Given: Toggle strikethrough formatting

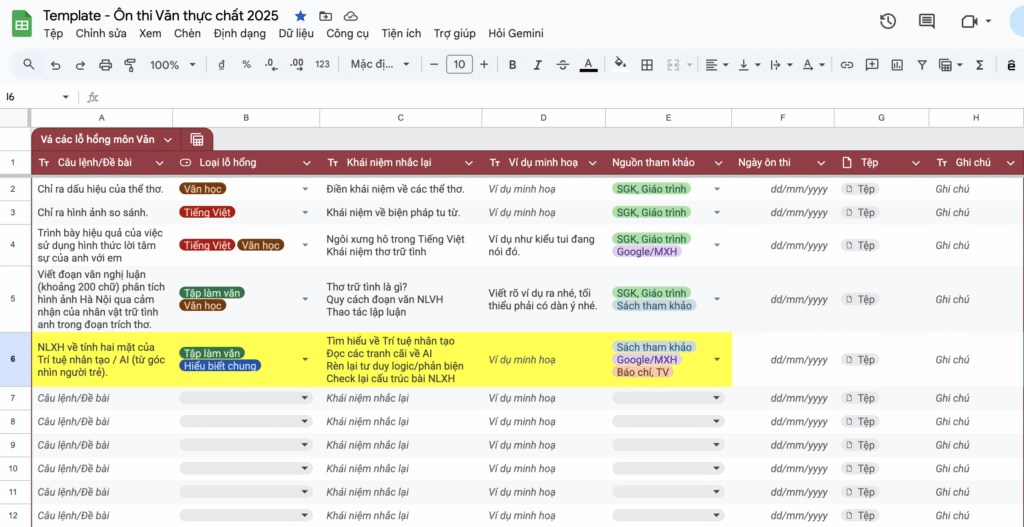Looking at the screenshot, I should (563, 65).
